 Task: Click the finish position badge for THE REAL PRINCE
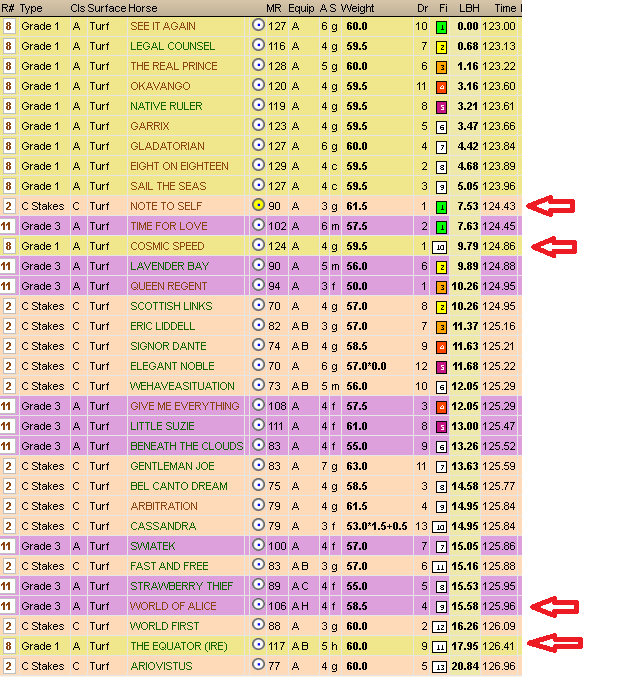coord(441,66)
